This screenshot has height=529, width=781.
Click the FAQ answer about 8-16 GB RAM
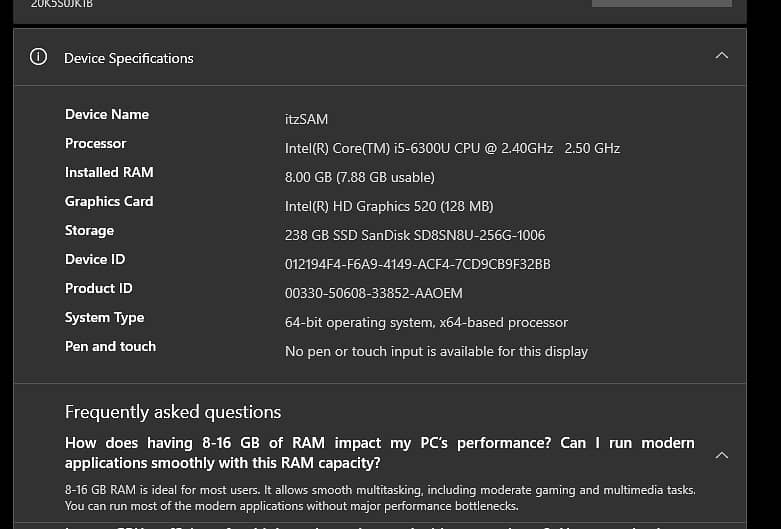pos(379,497)
